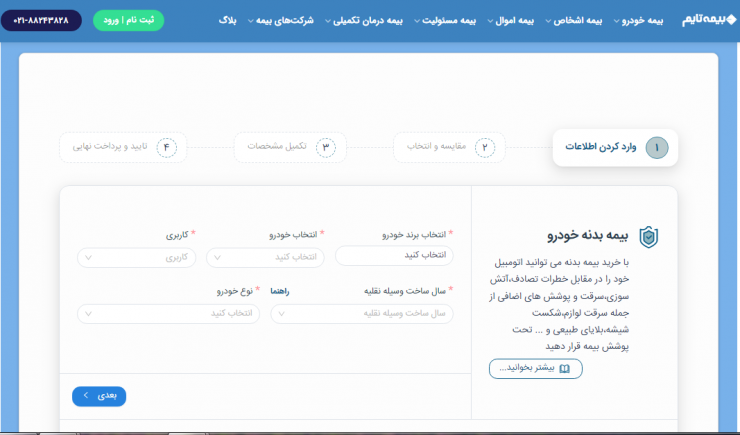Click the تایید و پرداخت نهایی step label
This screenshot has width=740, height=435.
coord(110,146)
